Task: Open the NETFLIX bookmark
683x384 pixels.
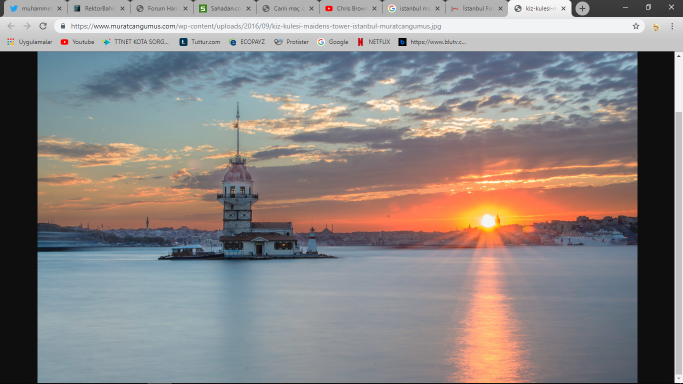Action: [x=374, y=42]
